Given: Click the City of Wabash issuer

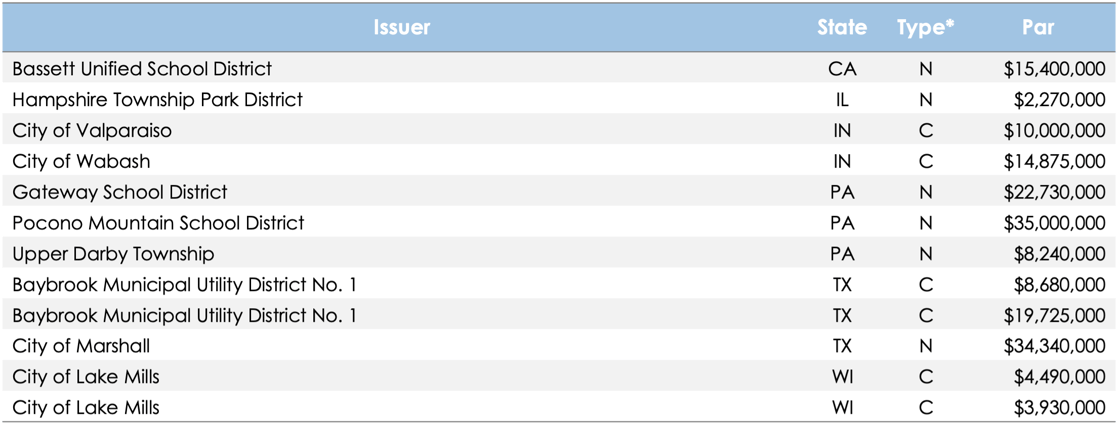Looking at the screenshot, I should tap(81, 161).
